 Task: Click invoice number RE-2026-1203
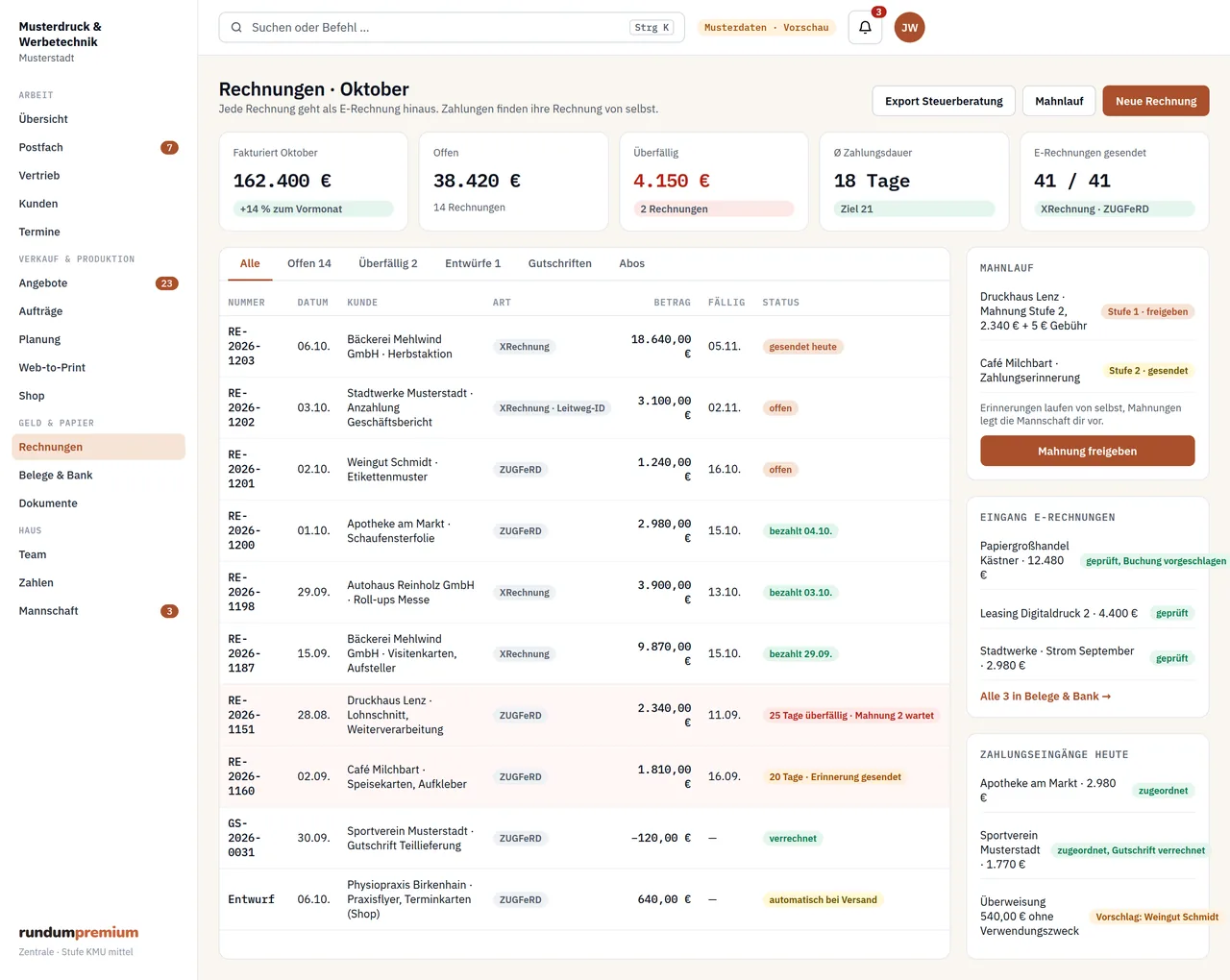click(244, 347)
